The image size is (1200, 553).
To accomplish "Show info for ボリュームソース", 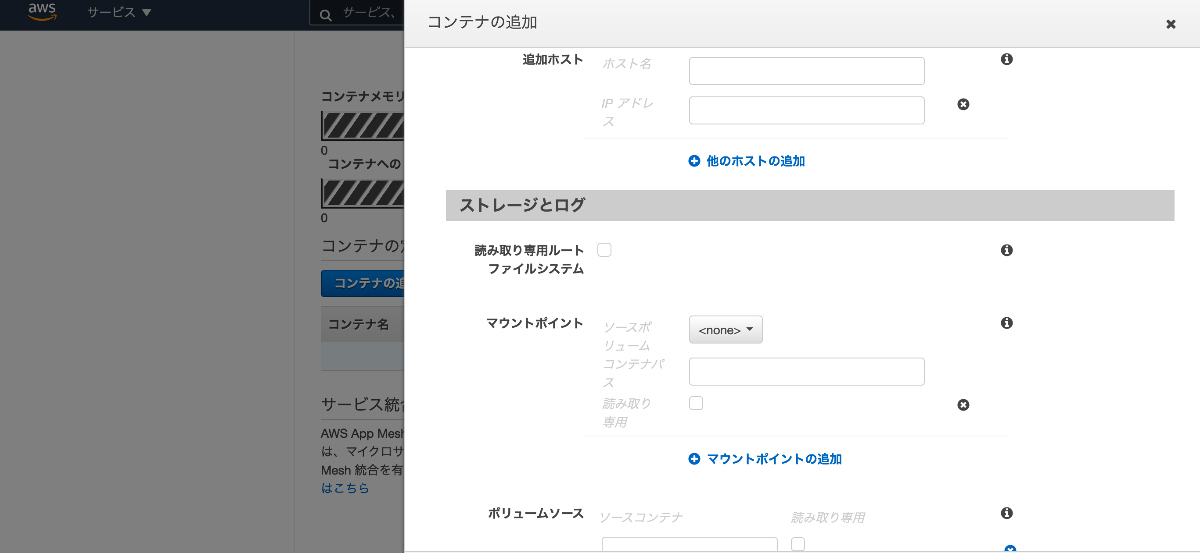I will (1007, 513).
